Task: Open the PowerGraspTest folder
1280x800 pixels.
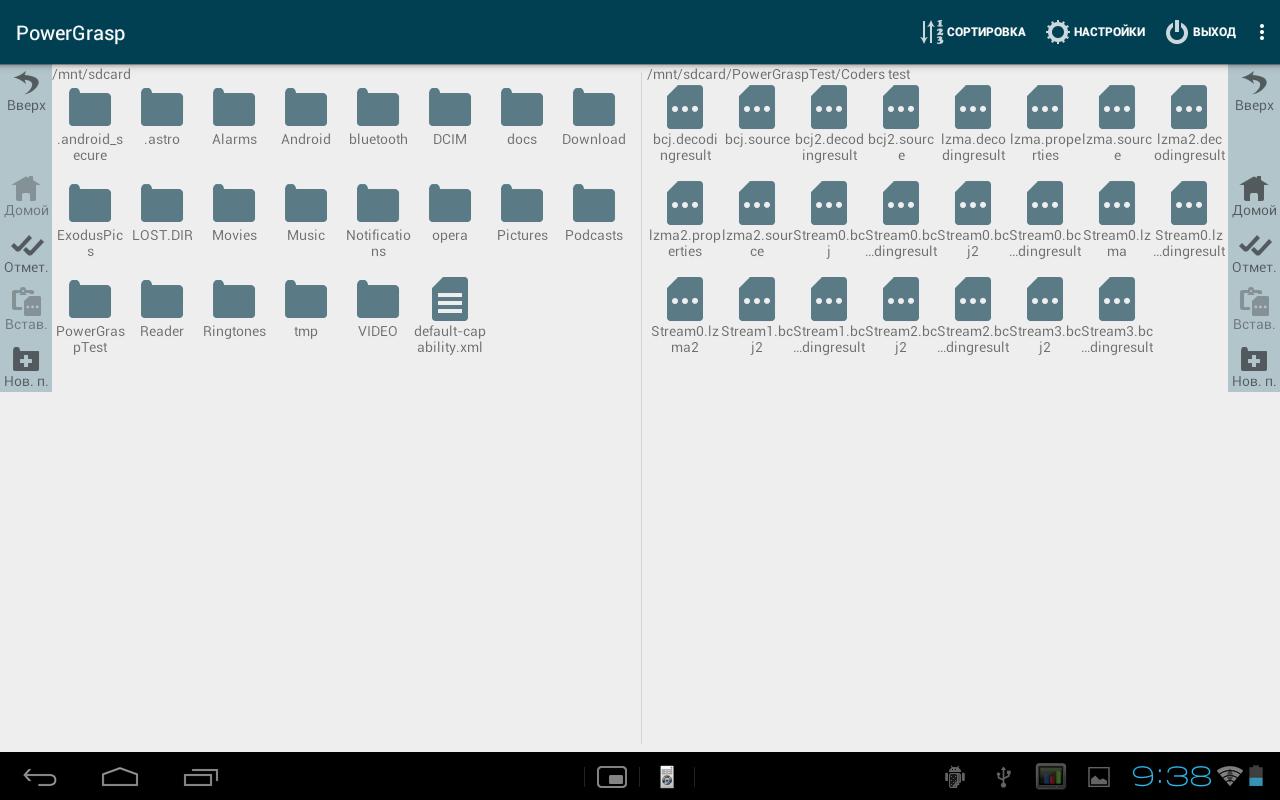Action: pos(90,316)
